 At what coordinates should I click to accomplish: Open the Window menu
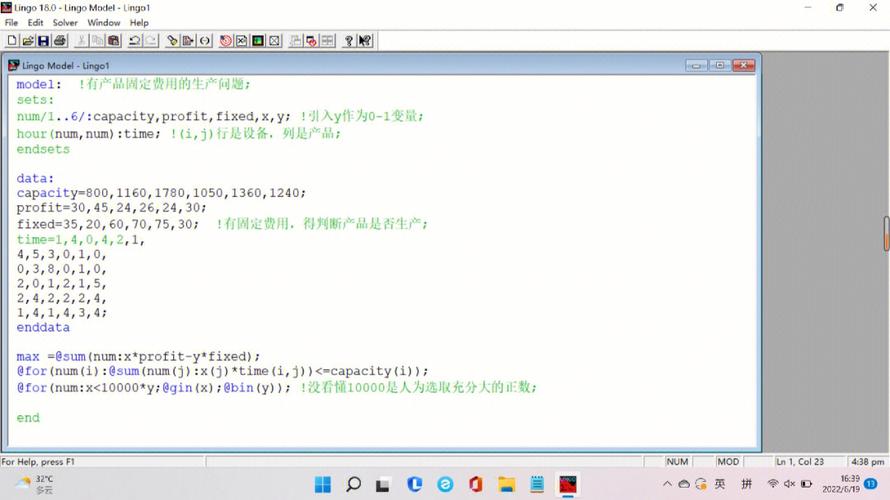[103, 22]
